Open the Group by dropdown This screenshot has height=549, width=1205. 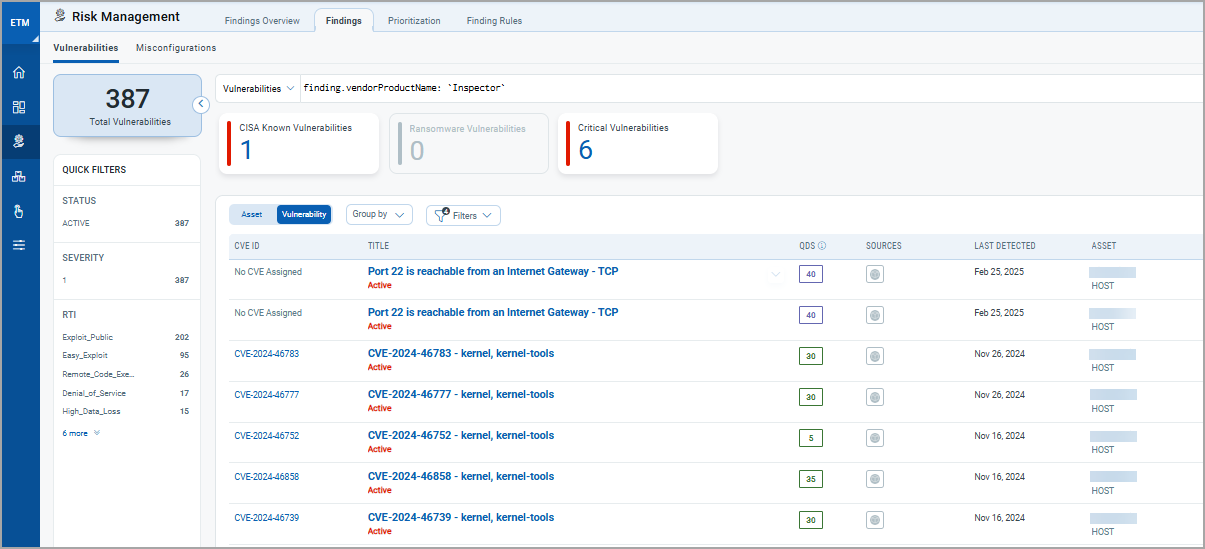[379, 215]
